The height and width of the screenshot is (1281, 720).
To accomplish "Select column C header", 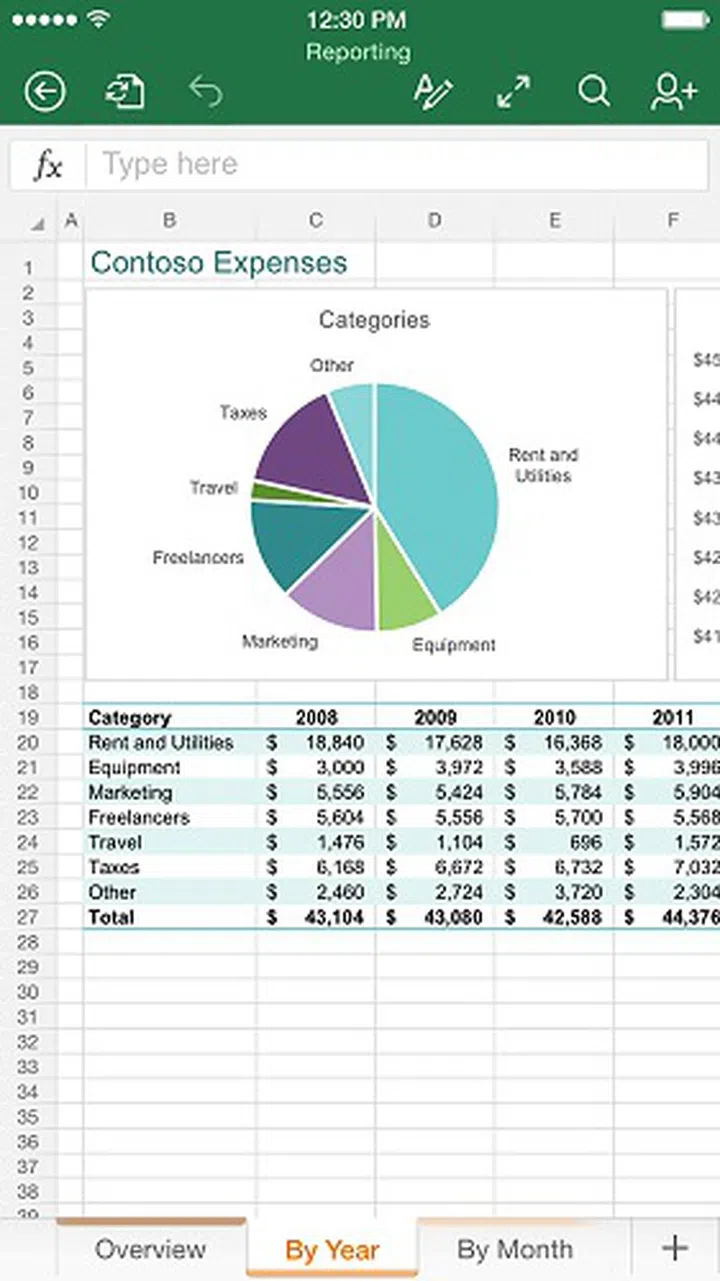I will pos(316,221).
